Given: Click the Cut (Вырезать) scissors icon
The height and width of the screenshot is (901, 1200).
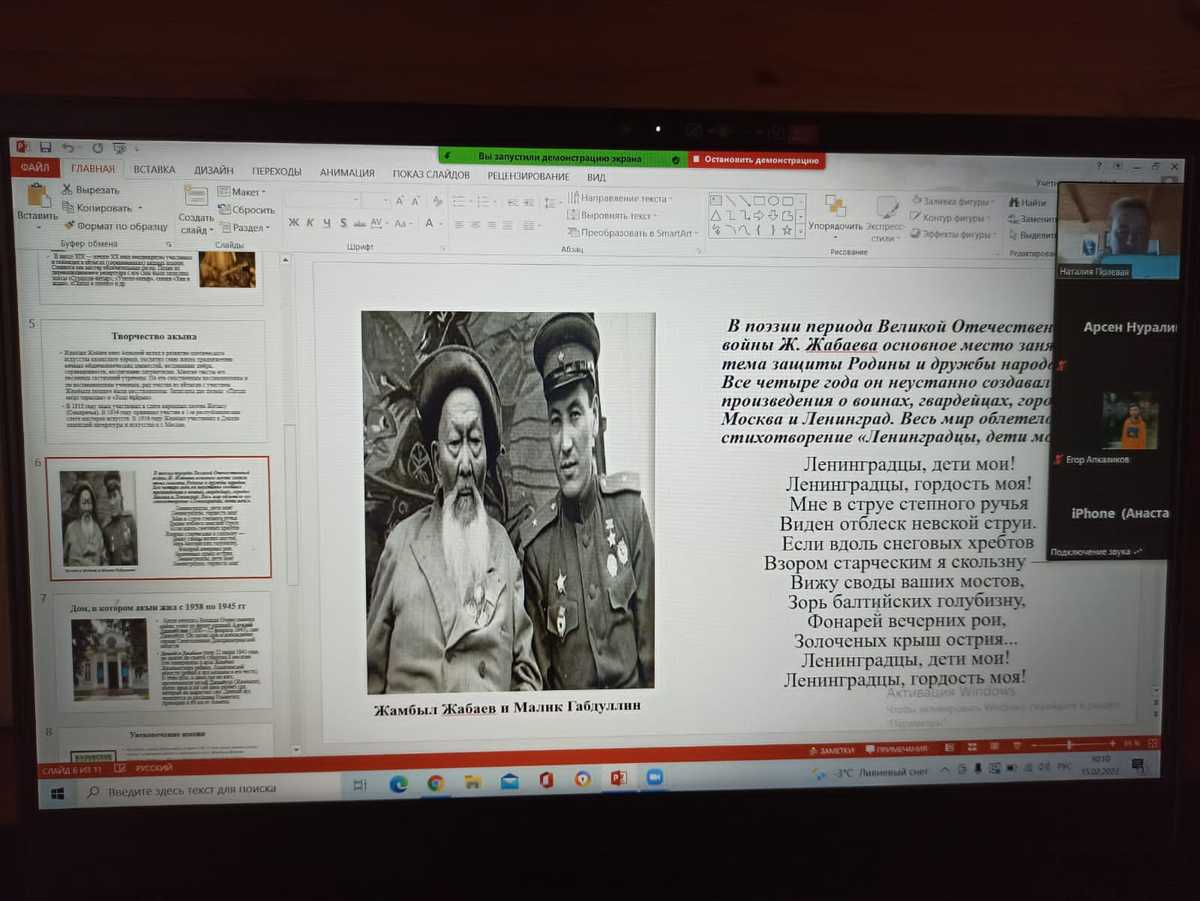Looking at the screenshot, I should (x=67, y=190).
